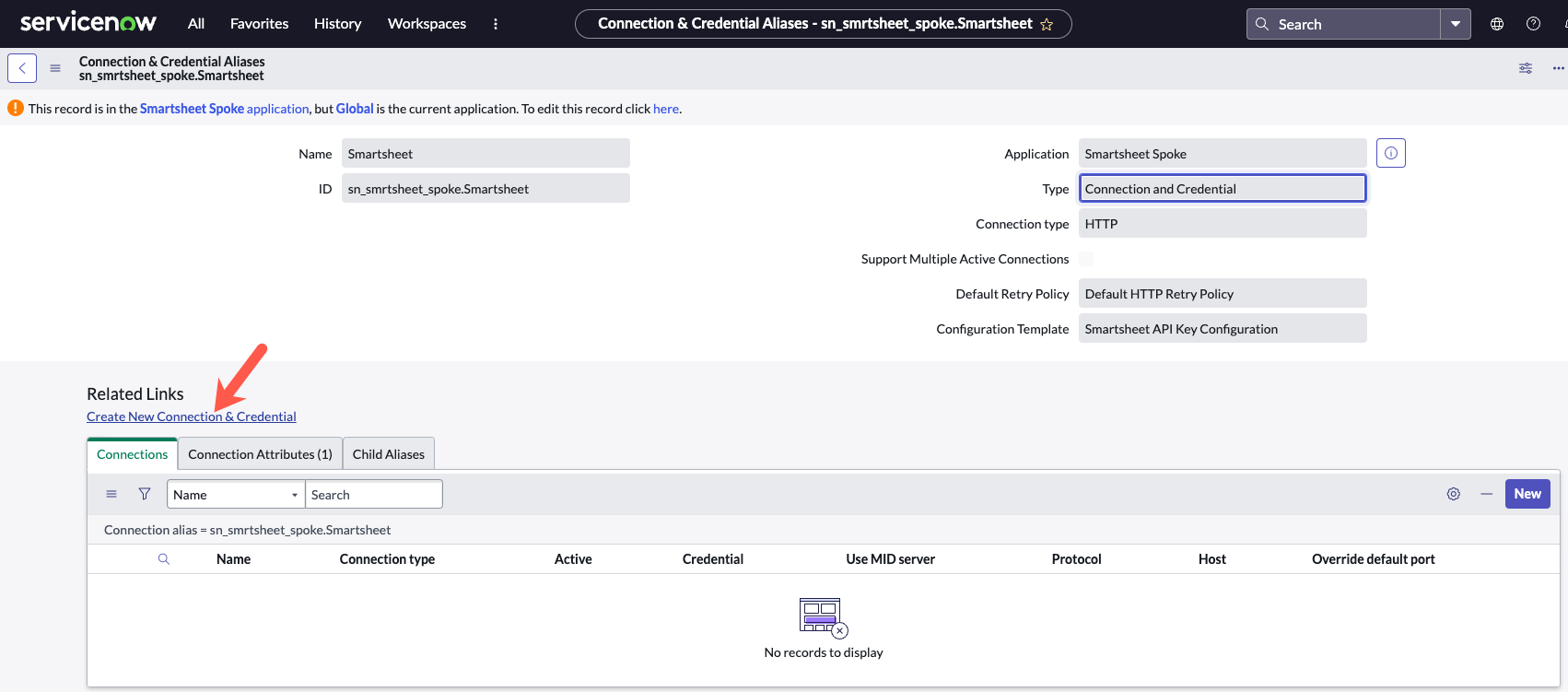Open the Connections list hamburger menu
The height and width of the screenshot is (692, 1568).
coord(111,494)
